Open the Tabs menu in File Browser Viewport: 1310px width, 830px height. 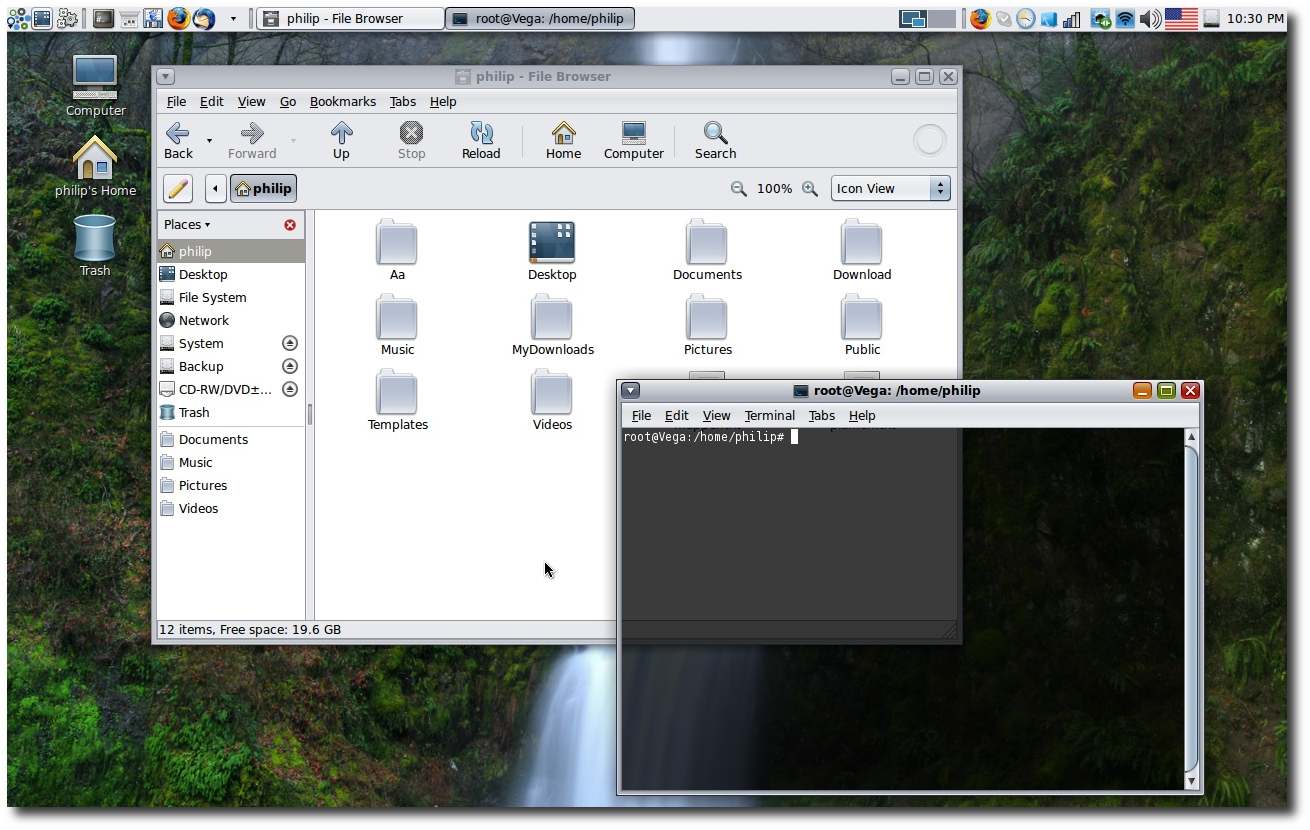click(403, 101)
